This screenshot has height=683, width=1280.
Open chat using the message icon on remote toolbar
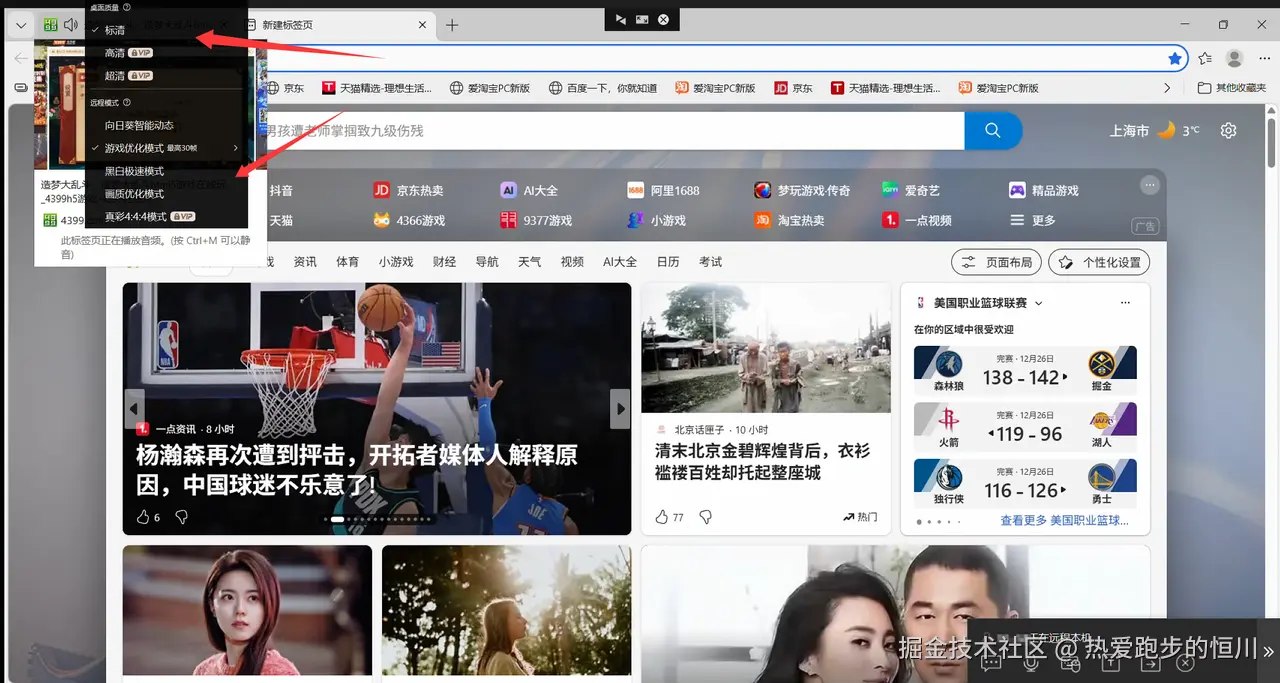(990, 663)
